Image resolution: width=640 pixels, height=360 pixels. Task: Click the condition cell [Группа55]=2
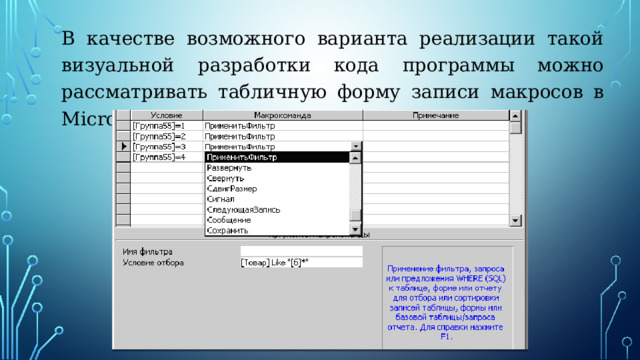(167, 136)
